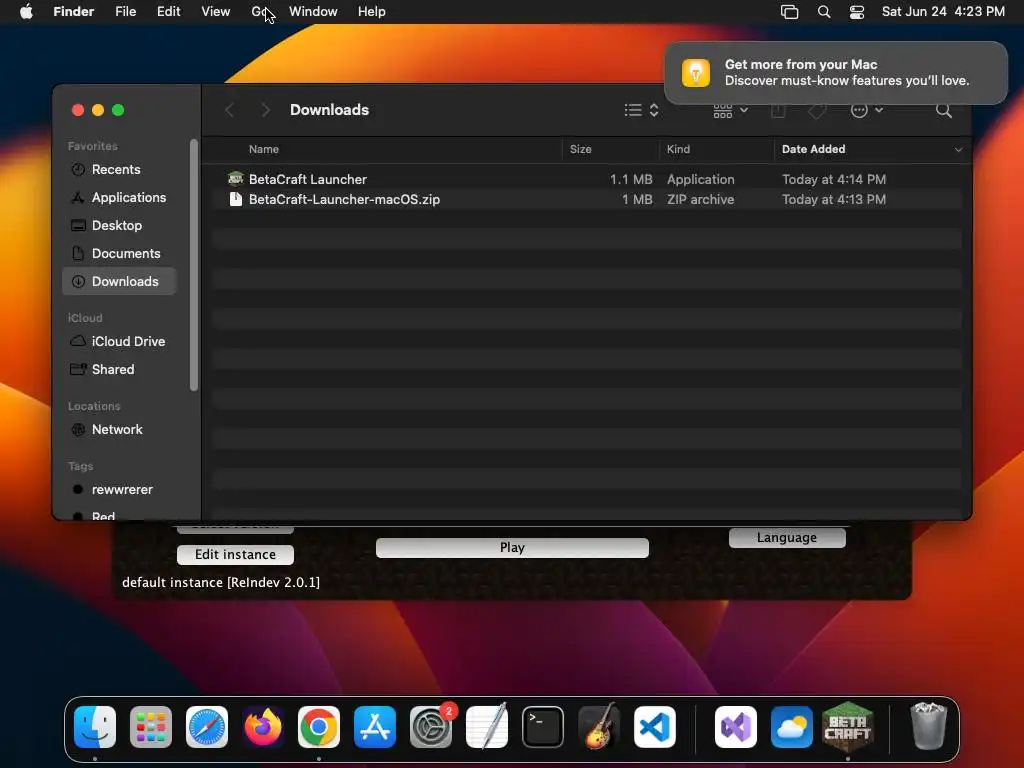This screenshot has width=1024, height=768.
Task: Open Desktop in sidebar
Action: click(119, 225)
